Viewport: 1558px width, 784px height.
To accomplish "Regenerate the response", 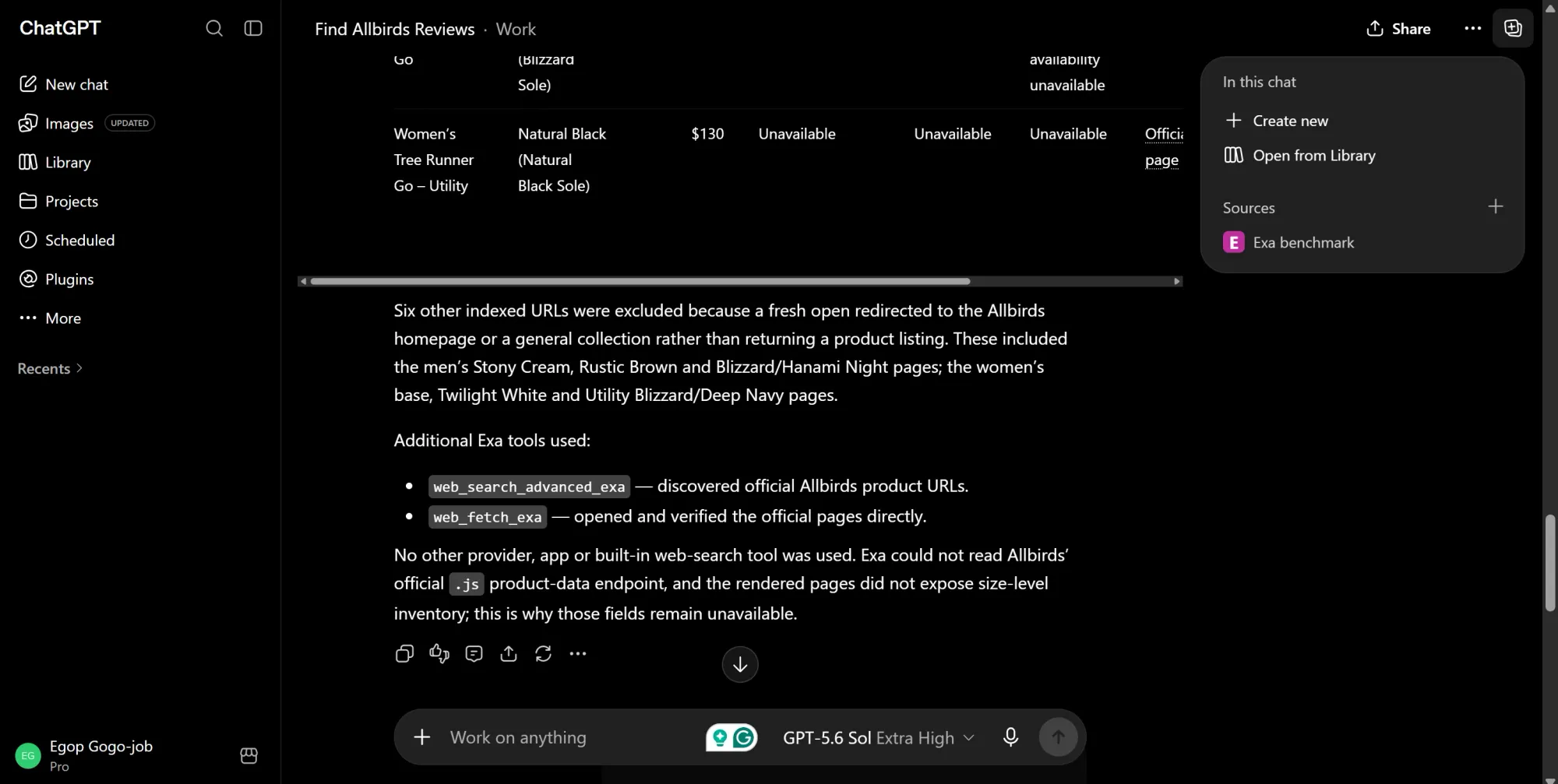I will [x=543, y=654].
